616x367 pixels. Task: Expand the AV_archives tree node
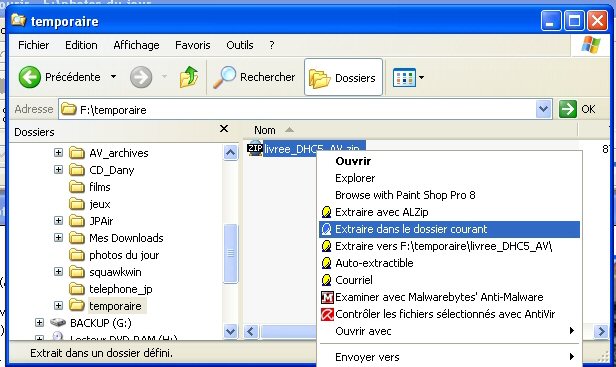point(58,152)
